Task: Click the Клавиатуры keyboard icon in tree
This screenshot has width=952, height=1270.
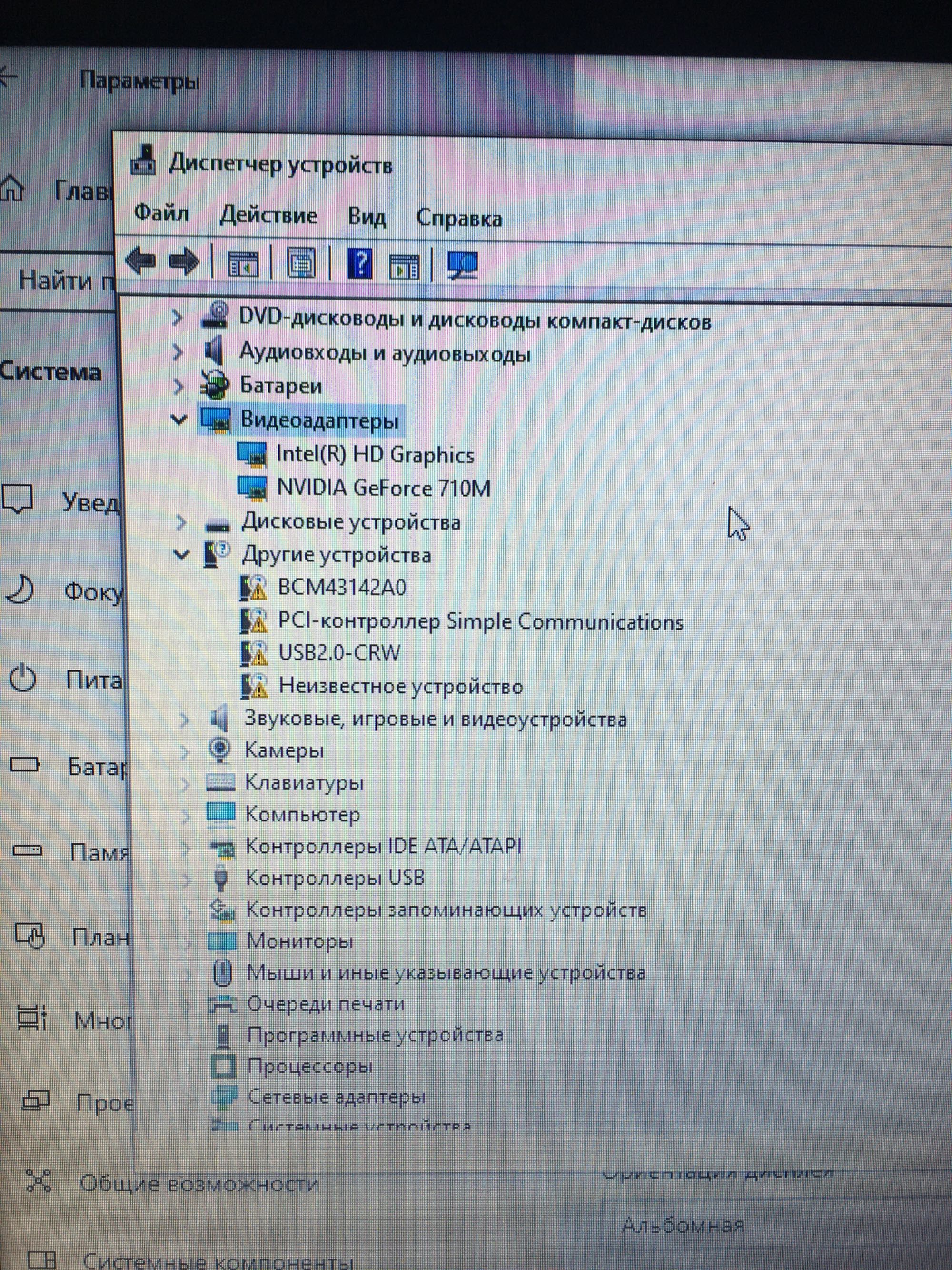Action: 221,782
